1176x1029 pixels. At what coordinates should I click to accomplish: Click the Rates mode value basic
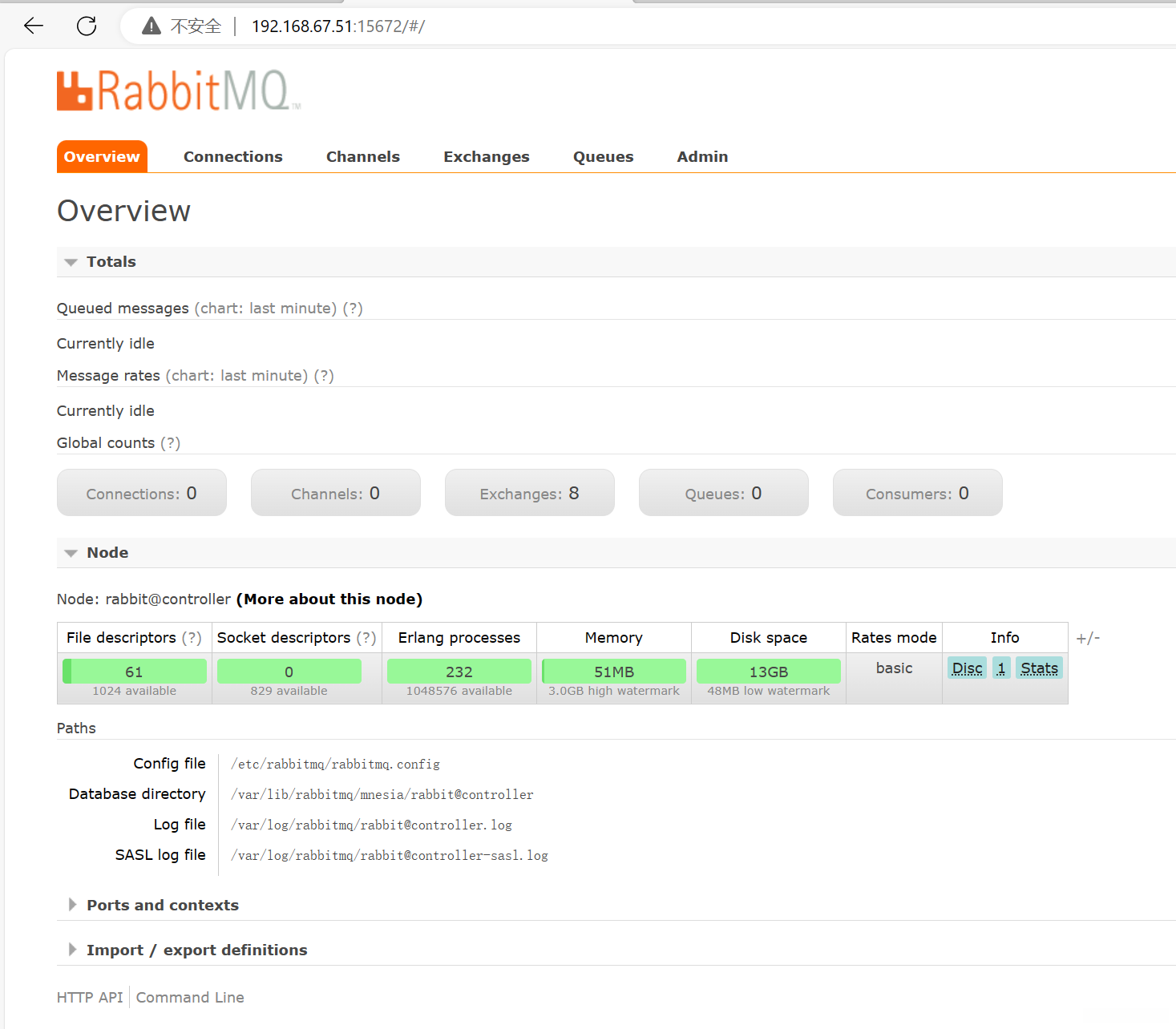coord(895,668)
